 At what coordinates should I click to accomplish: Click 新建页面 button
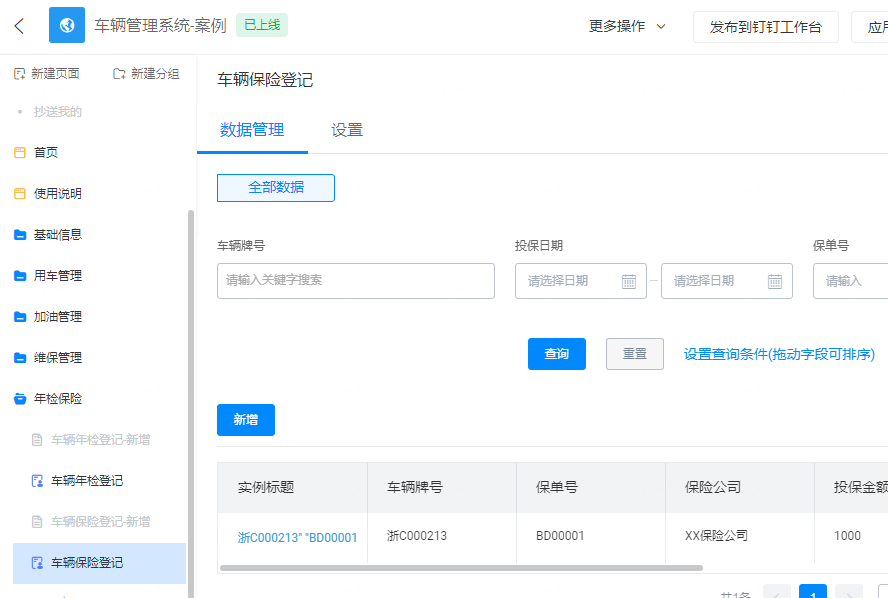[x=47, y=74]
